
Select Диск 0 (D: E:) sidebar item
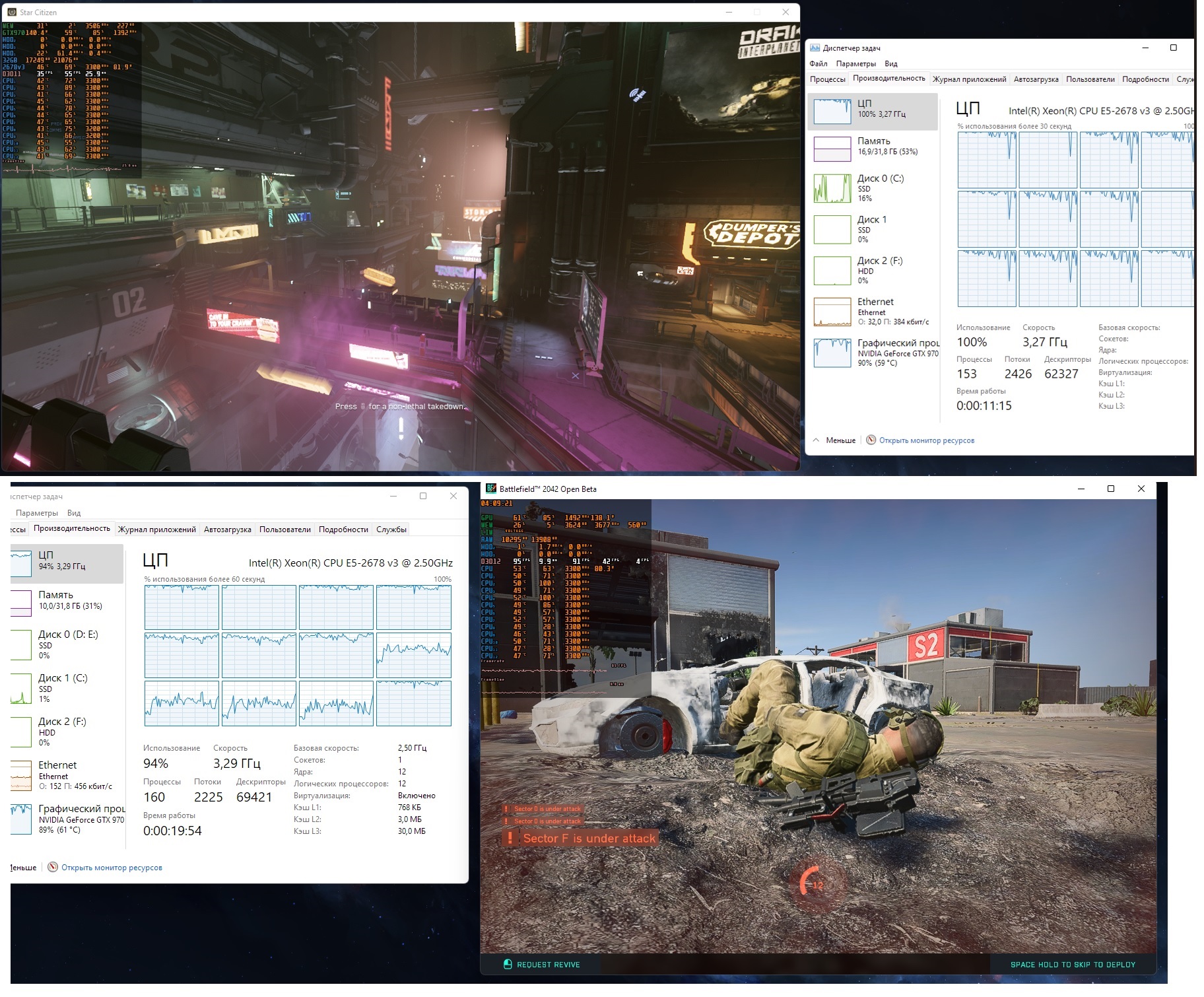pos(67,644)
